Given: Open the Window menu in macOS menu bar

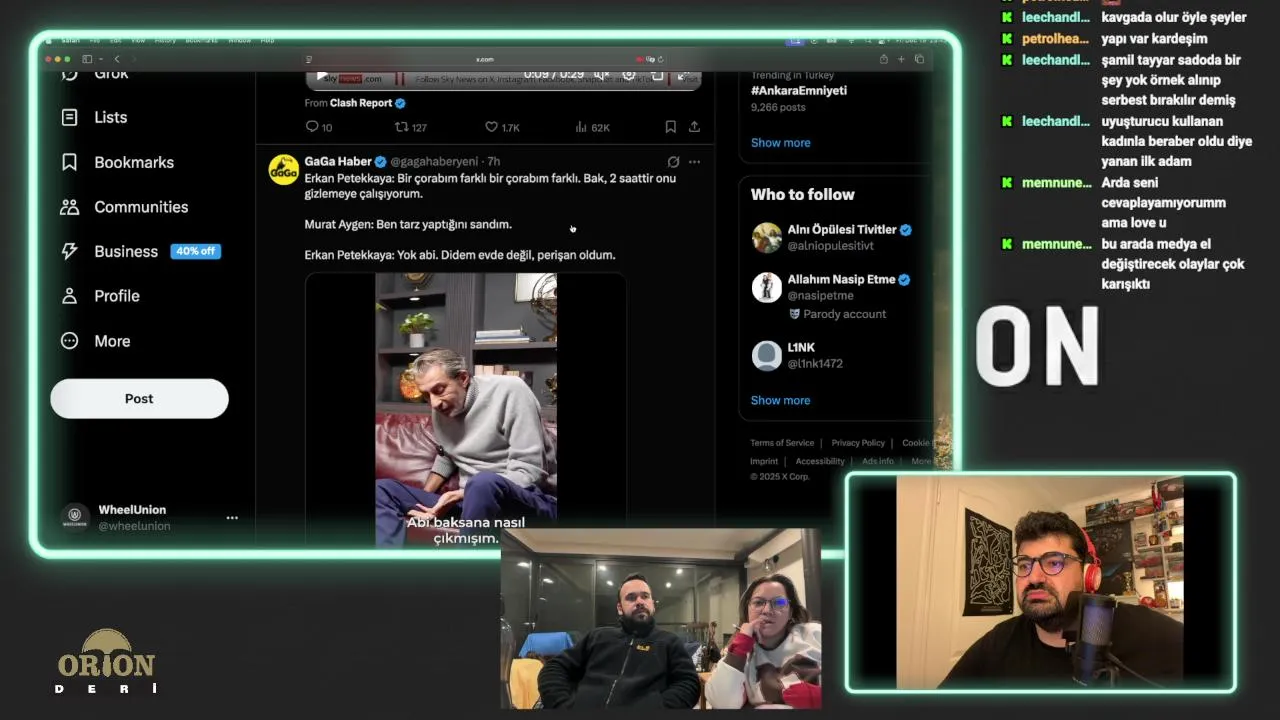Looking at the screenshot, I should tap(240, 40).
